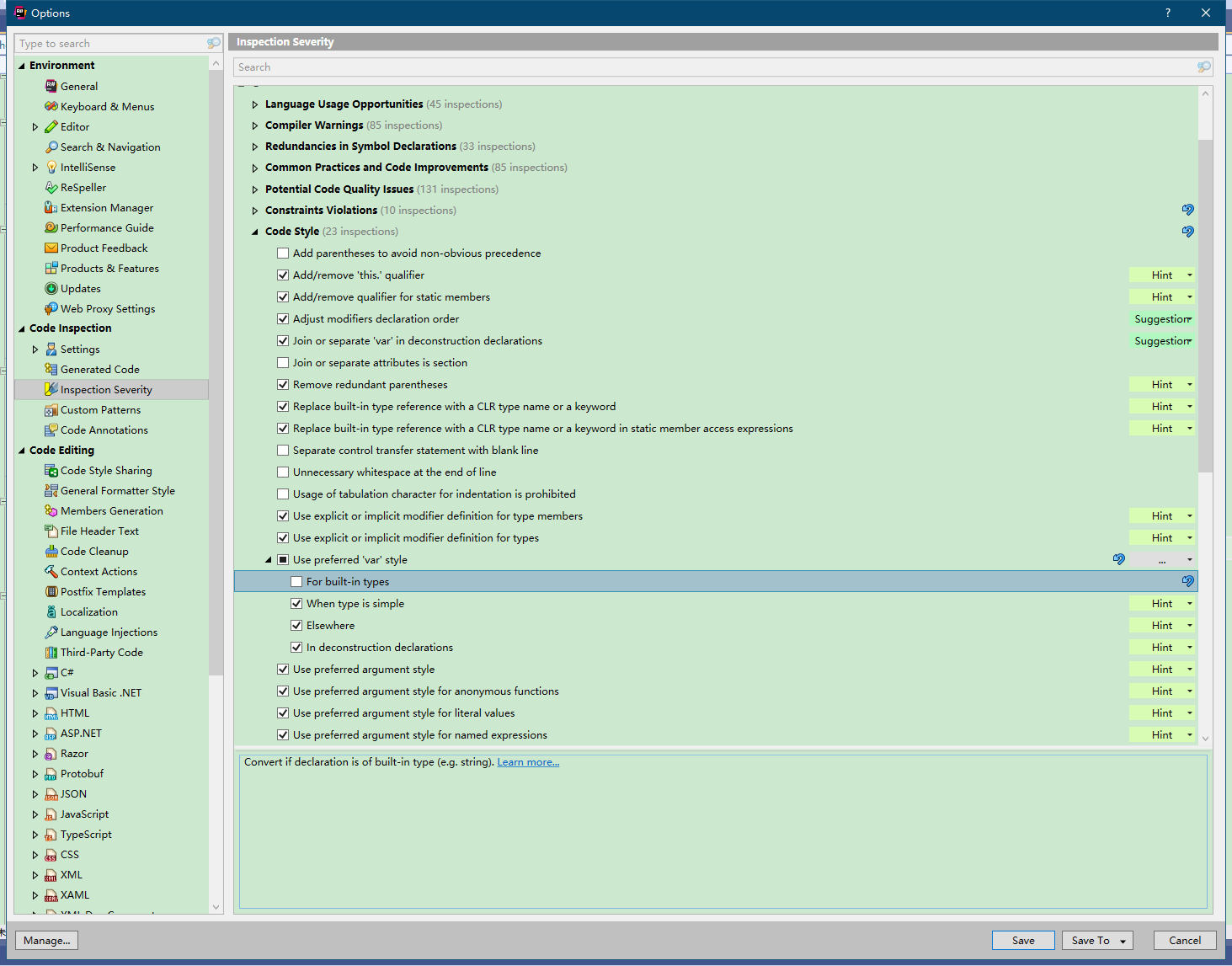Click the Custom Patterns icon
Image resolution: width=1232 pixels, height=966 pixels.
tap(51, 409)
